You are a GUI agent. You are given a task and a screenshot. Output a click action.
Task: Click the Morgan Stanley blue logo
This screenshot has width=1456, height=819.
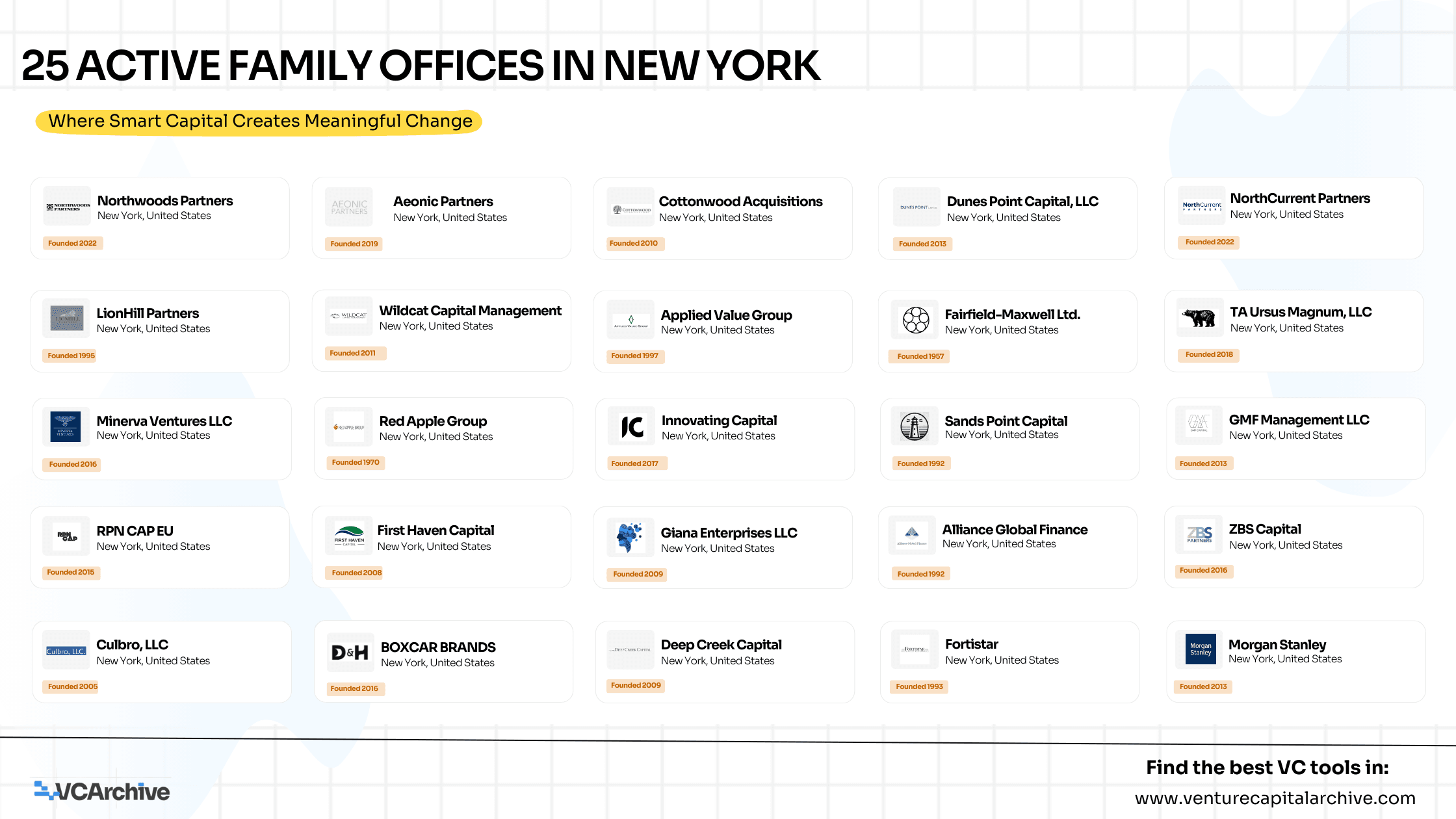1200,649
